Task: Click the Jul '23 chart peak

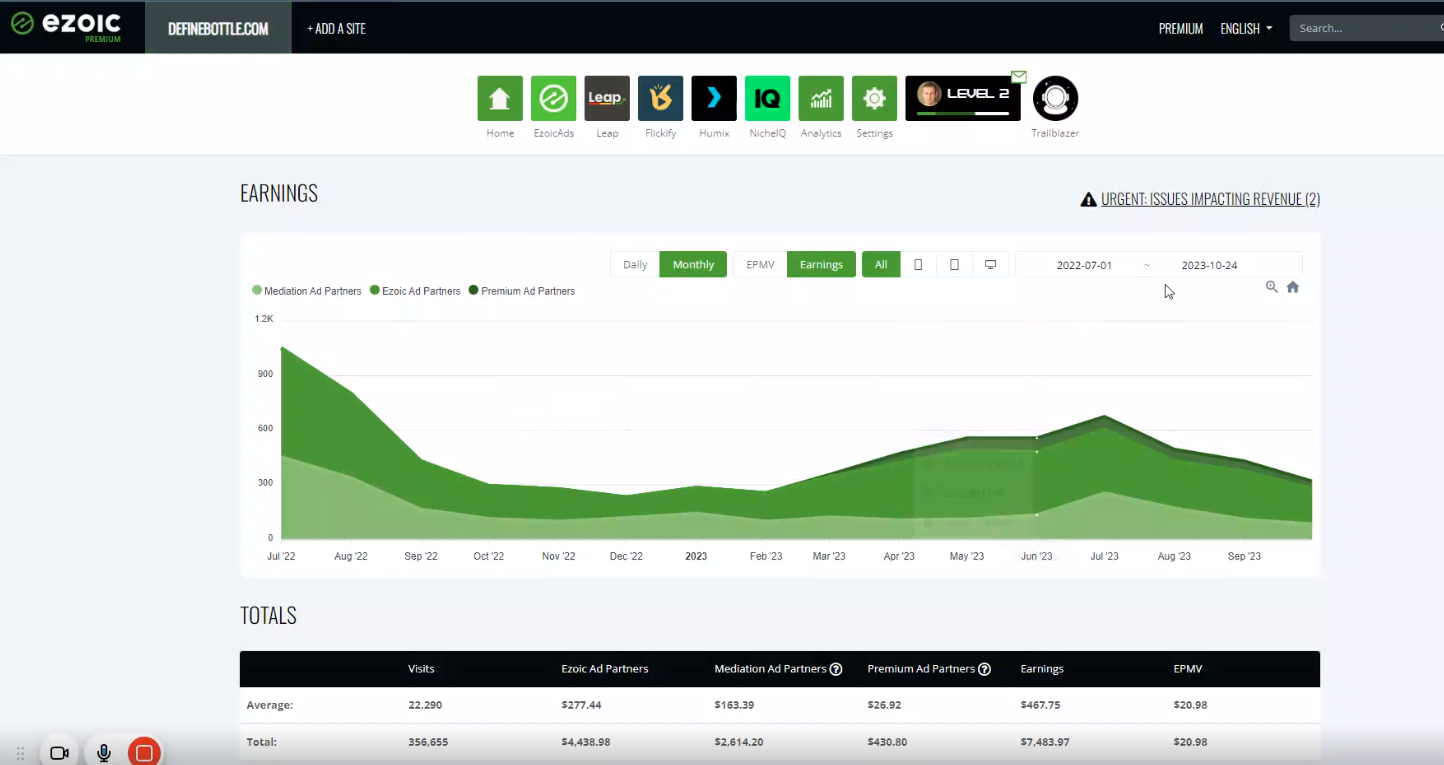Action: pyautogui.click(x=1105, y=416)
